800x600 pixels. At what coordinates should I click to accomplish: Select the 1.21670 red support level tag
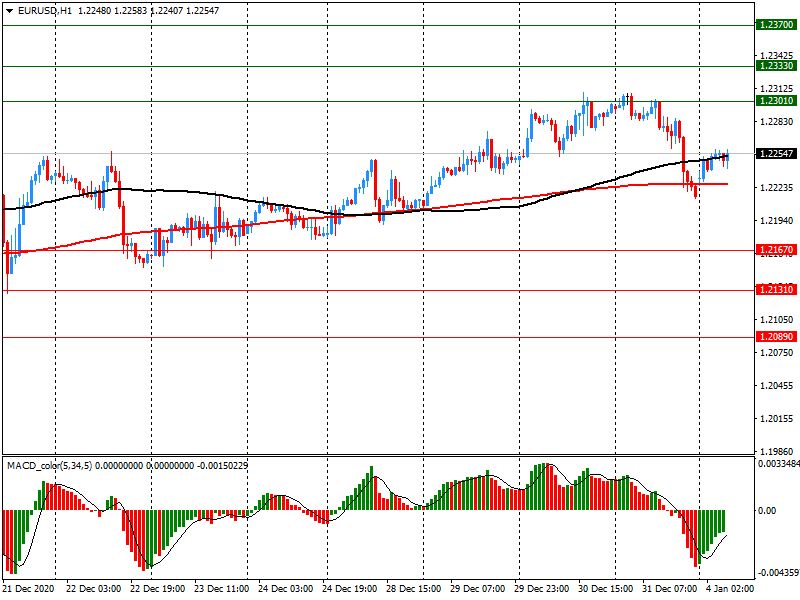pyautogui.click(x=776, y=249)
